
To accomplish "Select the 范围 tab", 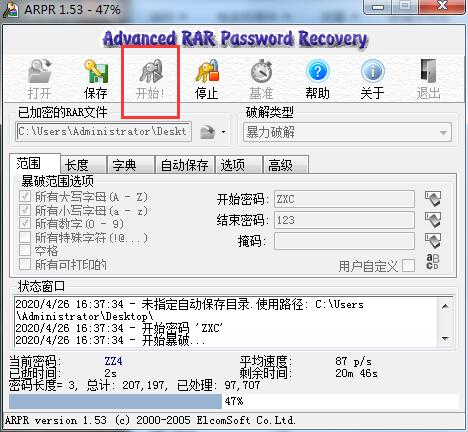I will 35,164.
